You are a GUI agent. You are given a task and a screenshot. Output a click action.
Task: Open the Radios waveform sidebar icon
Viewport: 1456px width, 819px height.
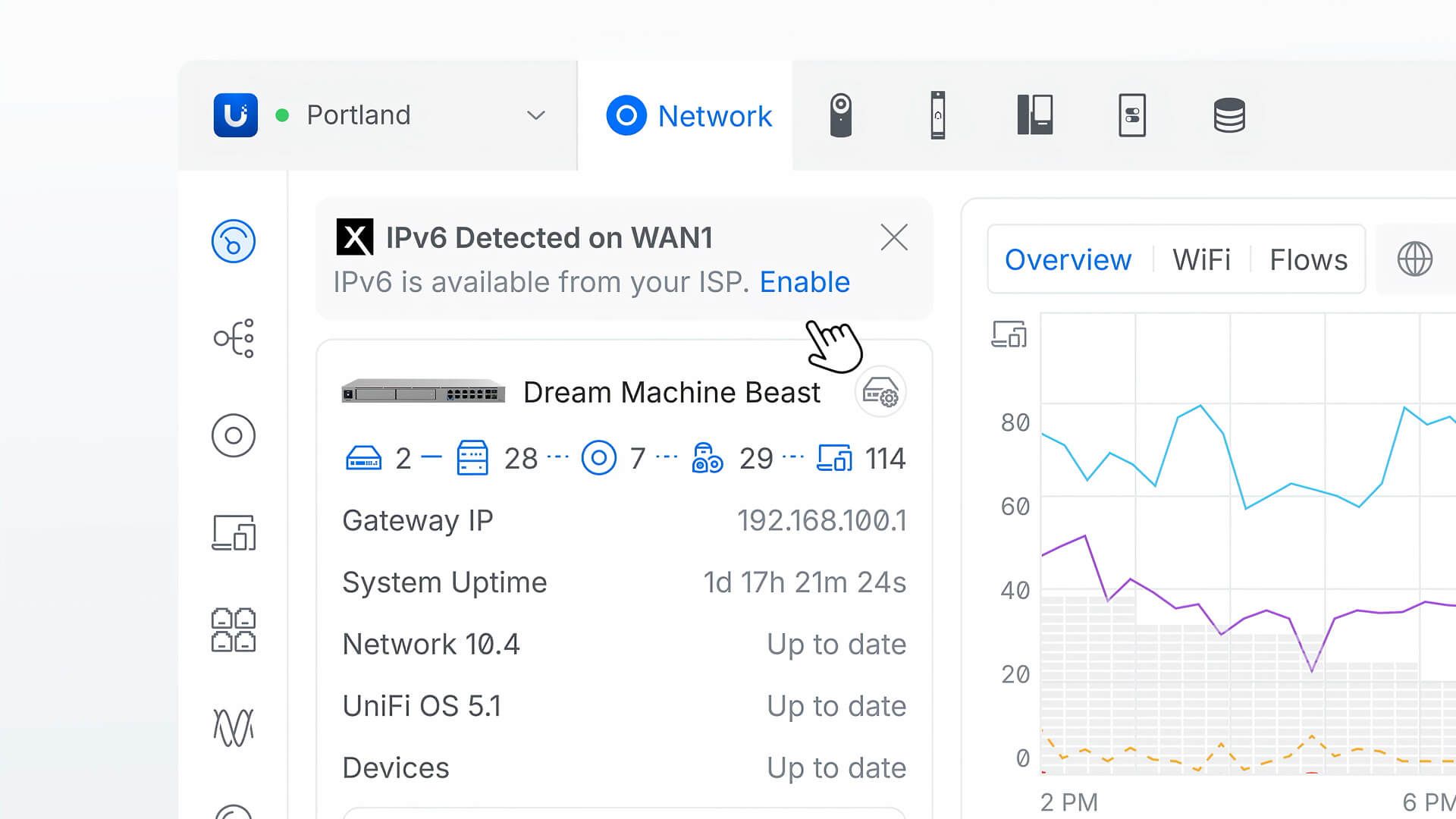[234, 727]
